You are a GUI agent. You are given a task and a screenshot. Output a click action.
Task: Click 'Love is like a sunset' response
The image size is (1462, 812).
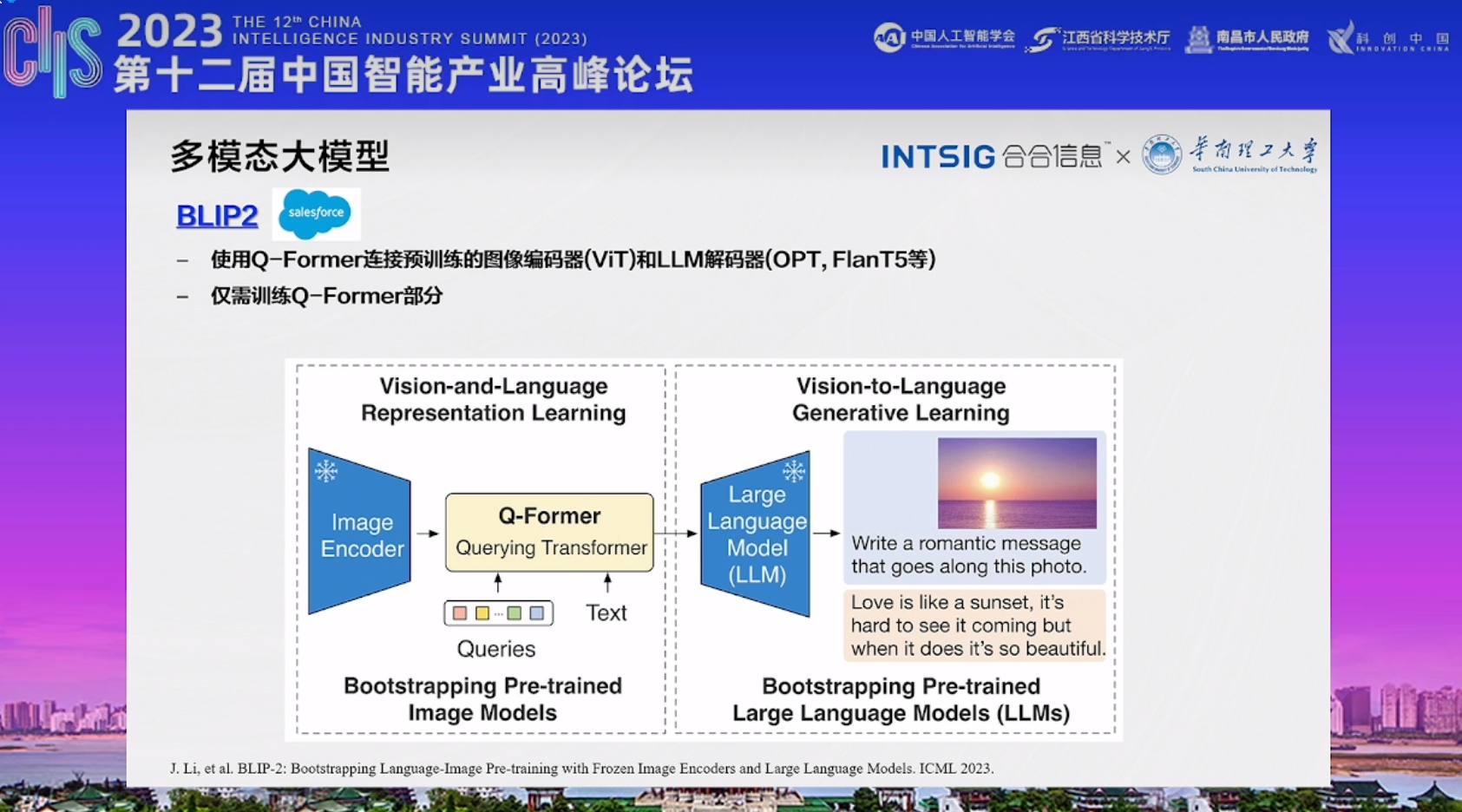978,625
